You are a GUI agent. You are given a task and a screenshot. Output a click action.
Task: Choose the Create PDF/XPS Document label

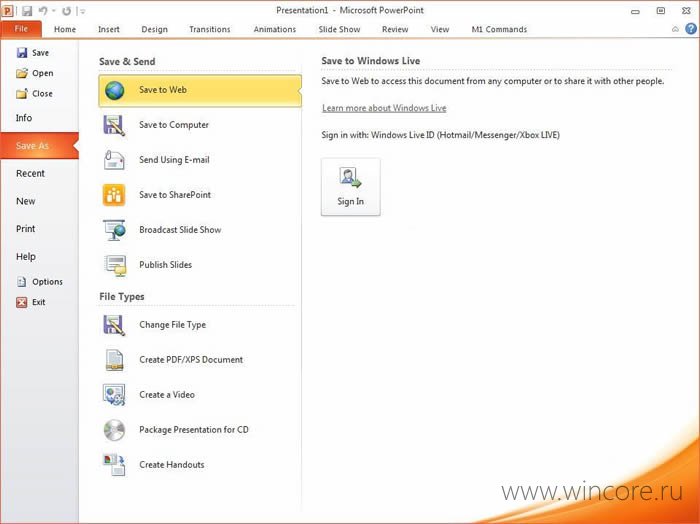coord(191,360)
